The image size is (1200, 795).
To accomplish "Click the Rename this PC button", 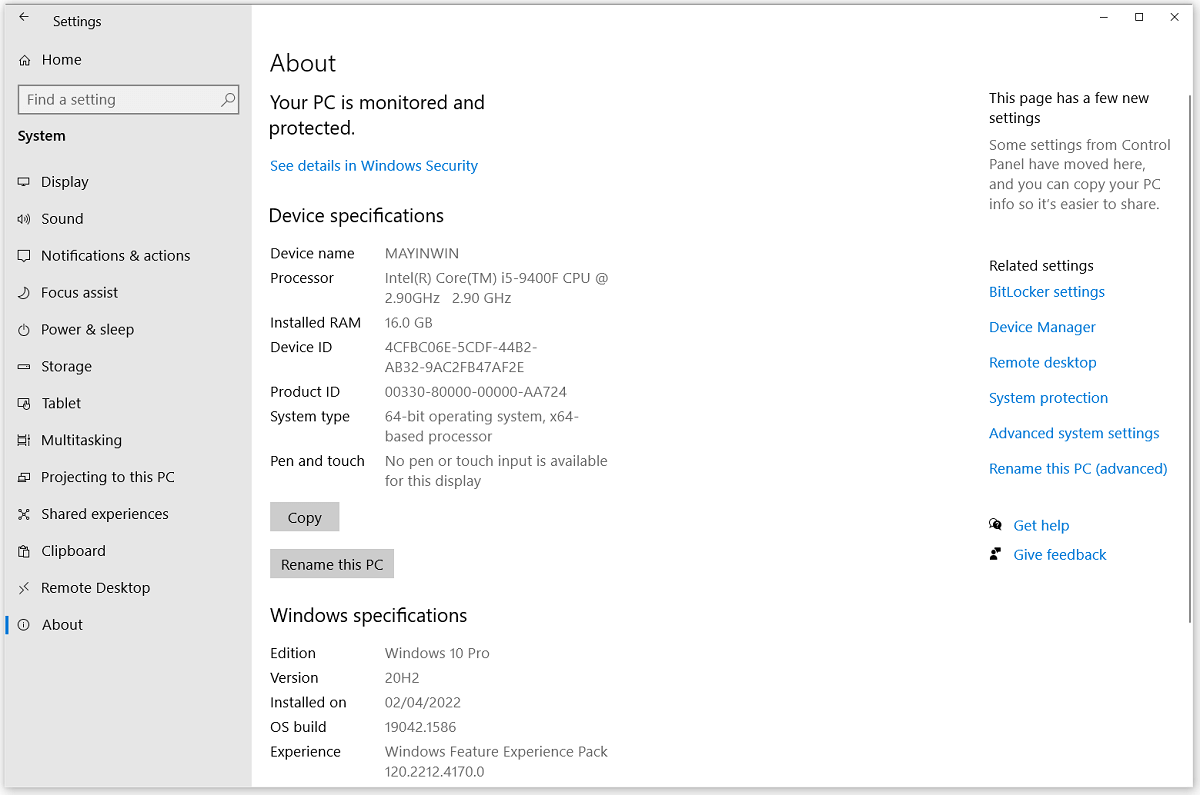I will (332, 564).
